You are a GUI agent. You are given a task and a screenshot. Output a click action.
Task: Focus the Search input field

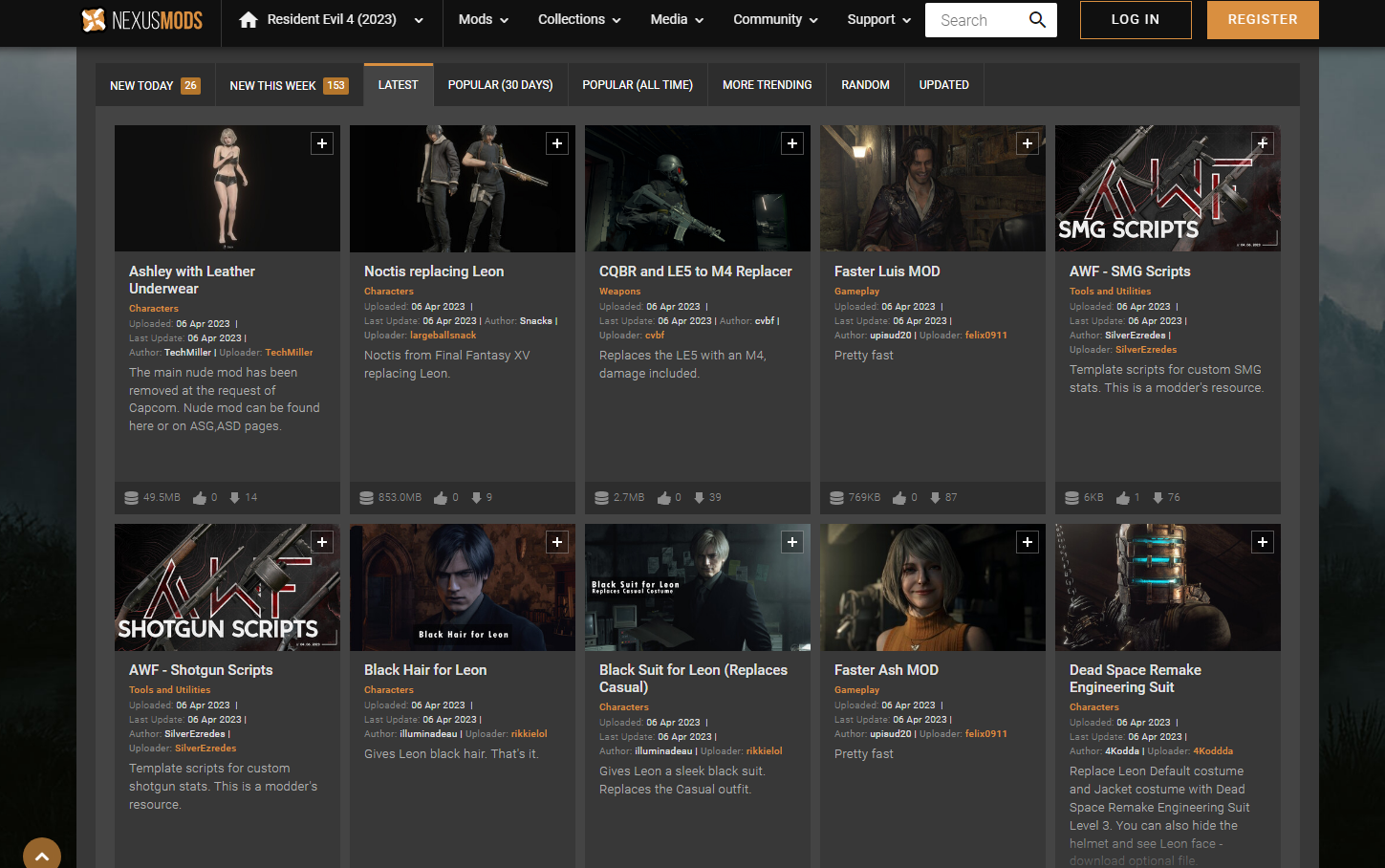[x=975, y=20]
